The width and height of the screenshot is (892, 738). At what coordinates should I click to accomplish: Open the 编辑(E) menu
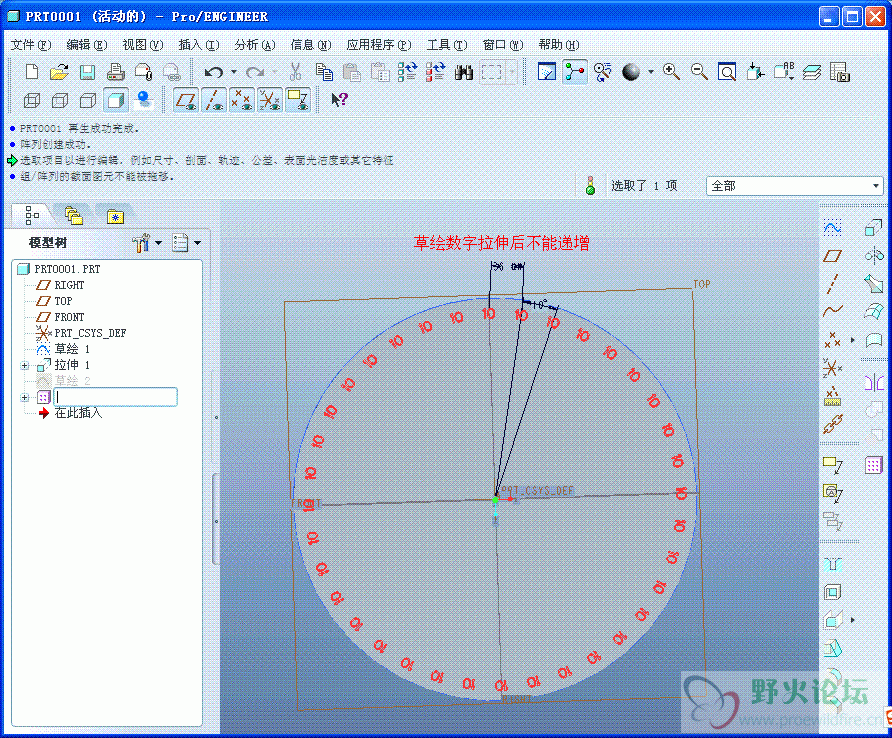pos(86,45)
